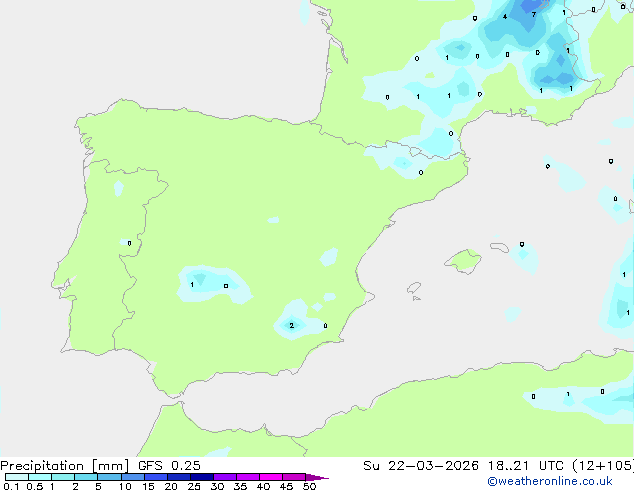Viewport: 634px width, 490px height.
Task: Click the 'Su 22-03-2026 18..21 UTC' date label
Action: (466, 466)
